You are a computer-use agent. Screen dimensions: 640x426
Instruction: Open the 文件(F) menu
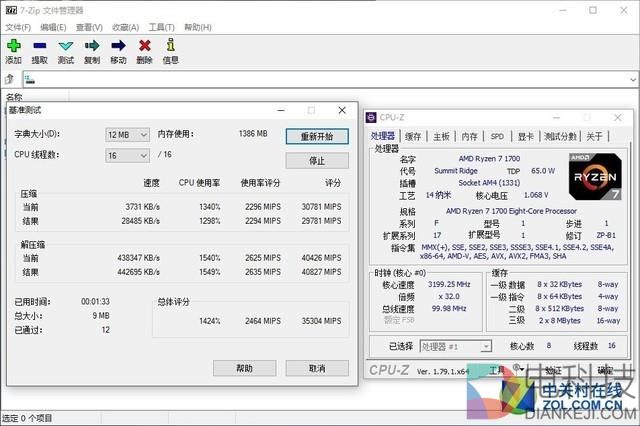click(18, 27)
